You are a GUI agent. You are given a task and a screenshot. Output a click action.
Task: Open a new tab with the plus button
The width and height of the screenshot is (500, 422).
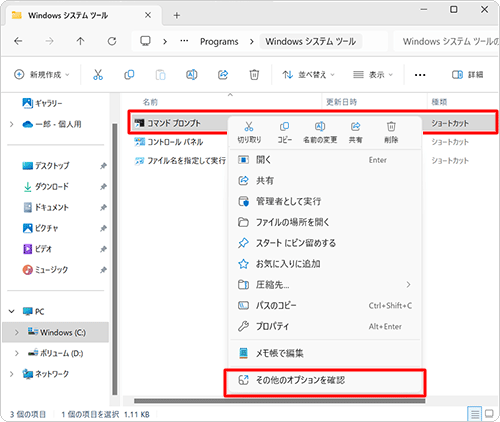(177, 15)
